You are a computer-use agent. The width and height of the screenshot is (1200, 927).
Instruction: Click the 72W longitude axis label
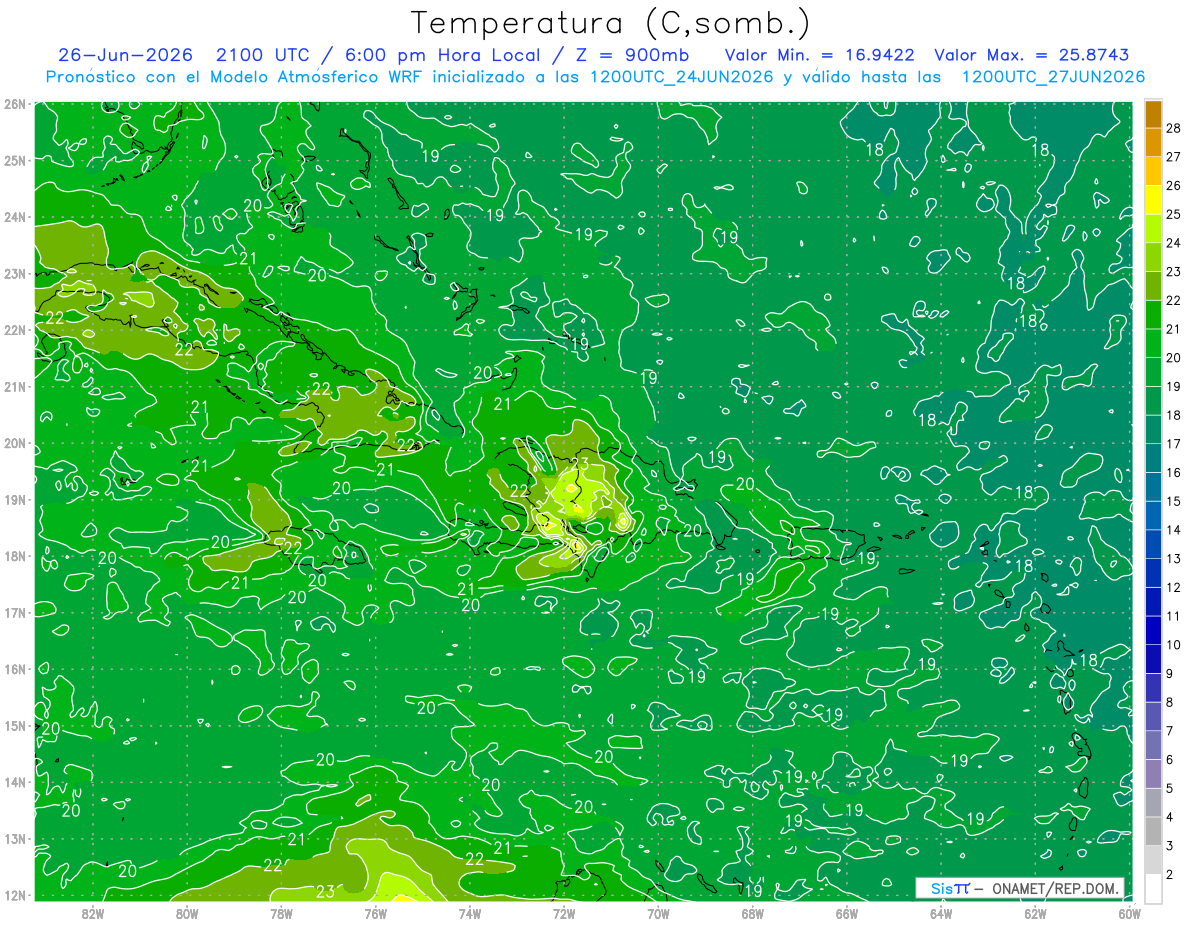(x=564, y=913)
